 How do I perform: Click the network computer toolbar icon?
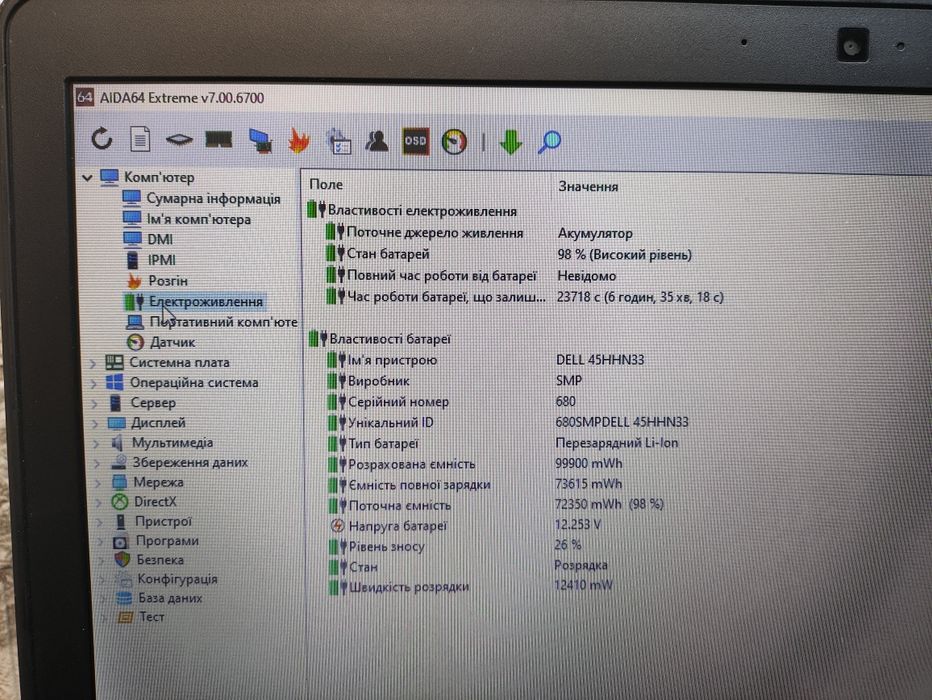click(x=260, y=141)
